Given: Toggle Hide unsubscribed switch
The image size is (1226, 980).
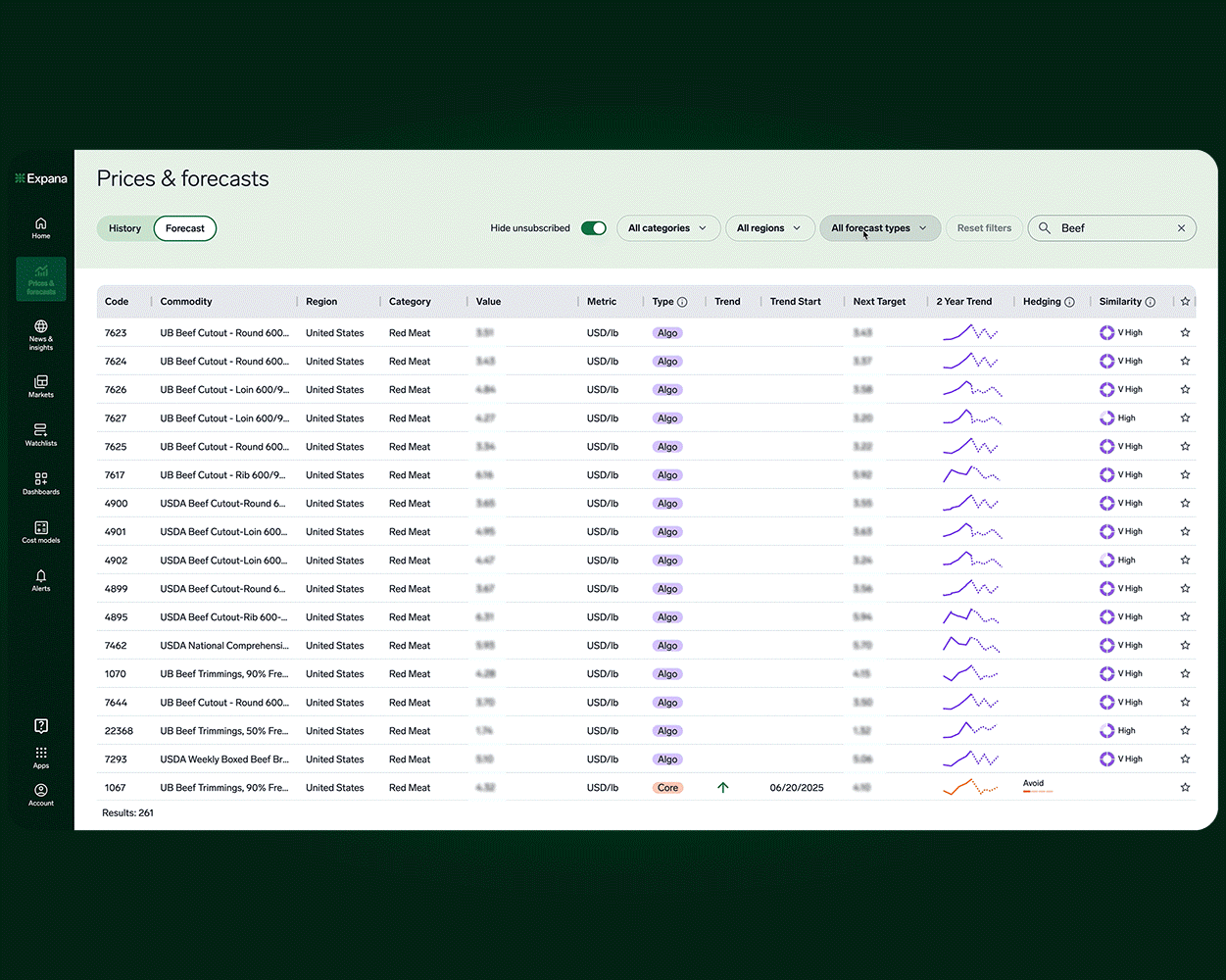Looking at the screenshot, I should (x=593, y=228).
